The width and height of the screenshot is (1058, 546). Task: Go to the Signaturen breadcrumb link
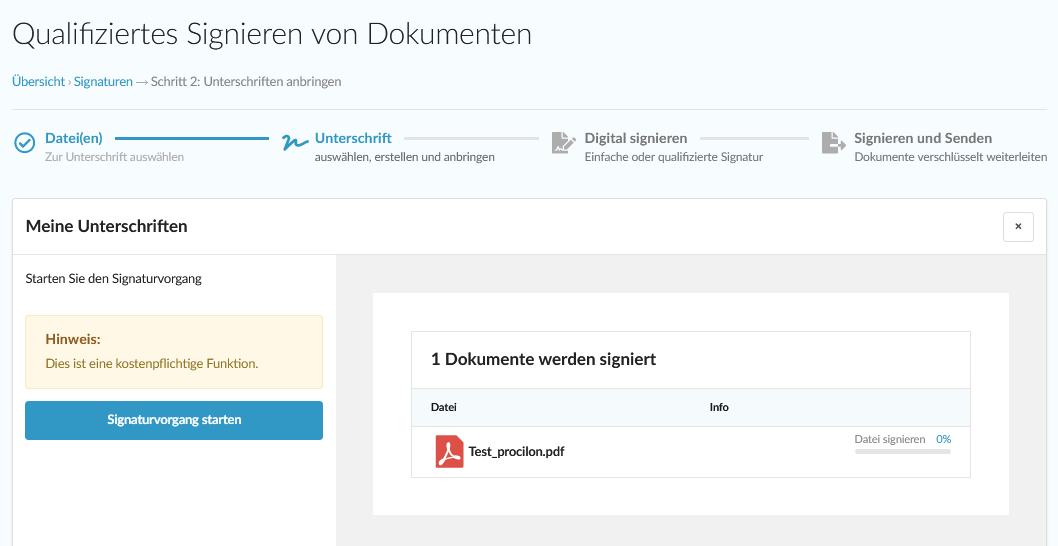[x=103, y=82]
